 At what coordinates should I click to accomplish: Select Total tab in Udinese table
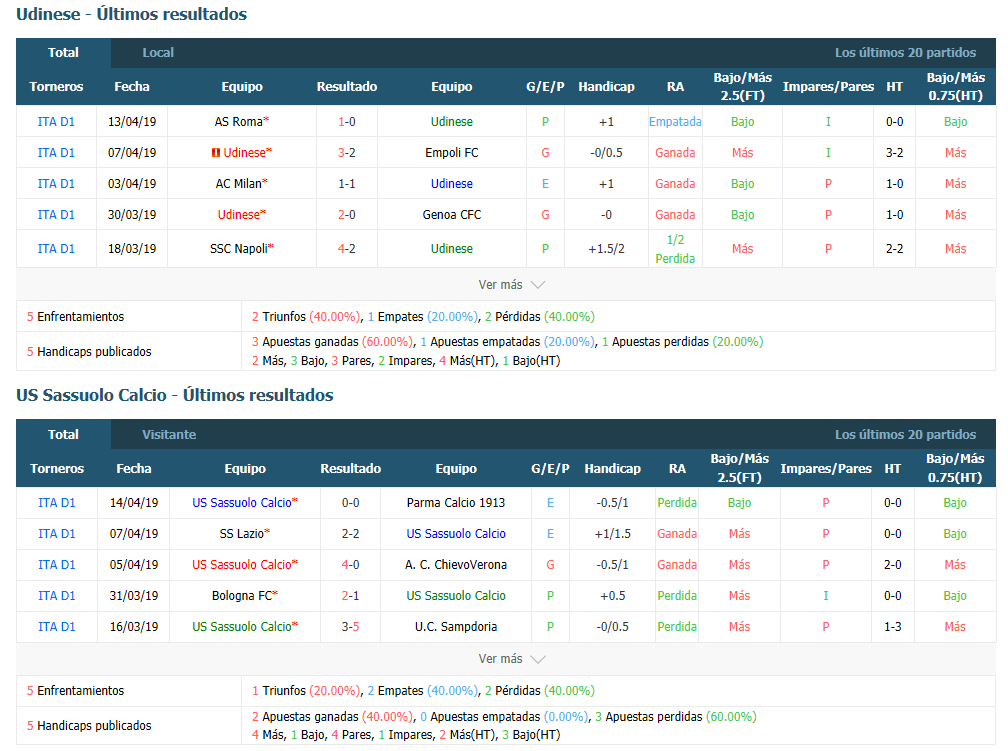click(x=63, y=53)
